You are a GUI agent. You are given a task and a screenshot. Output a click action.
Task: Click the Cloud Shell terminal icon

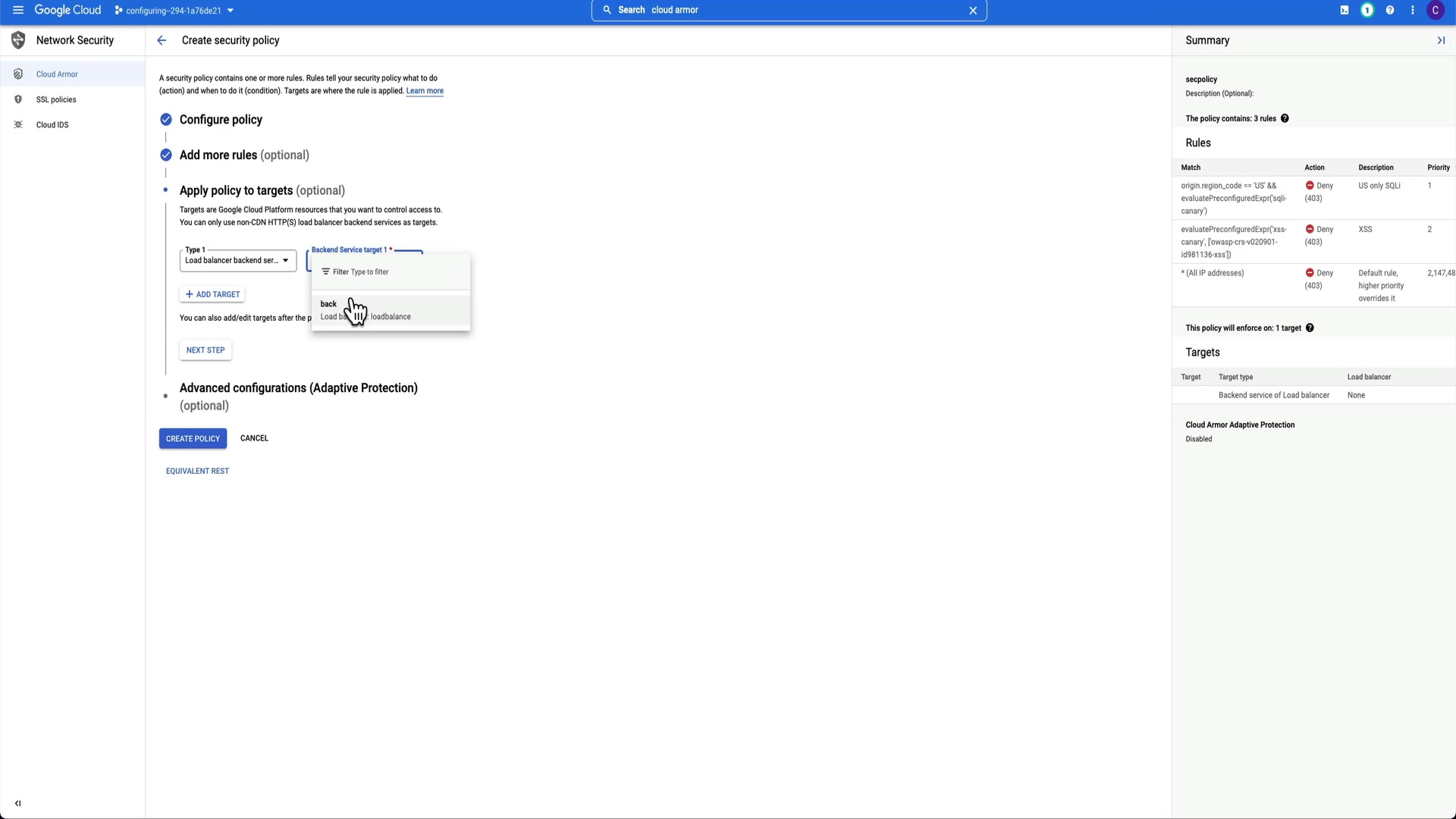(1344, 10)
